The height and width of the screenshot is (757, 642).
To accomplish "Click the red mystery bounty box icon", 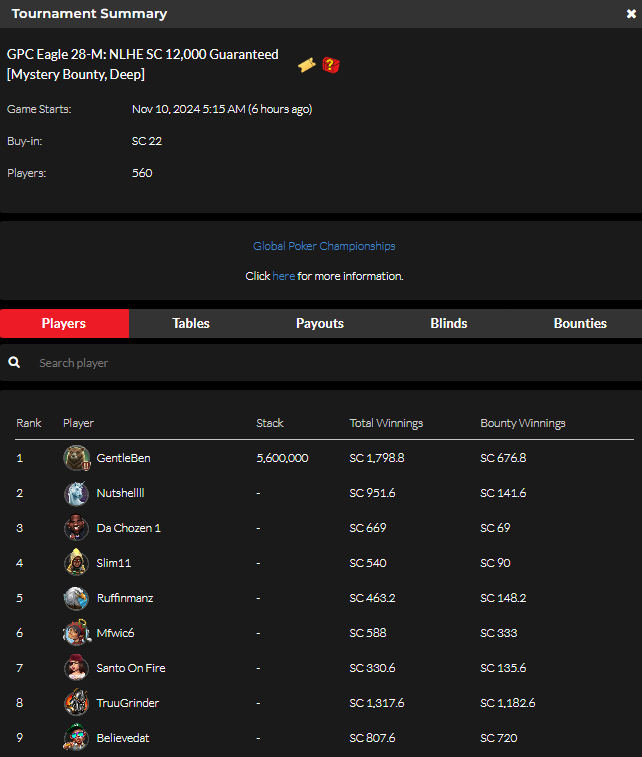I will click(x=331, y=65).
